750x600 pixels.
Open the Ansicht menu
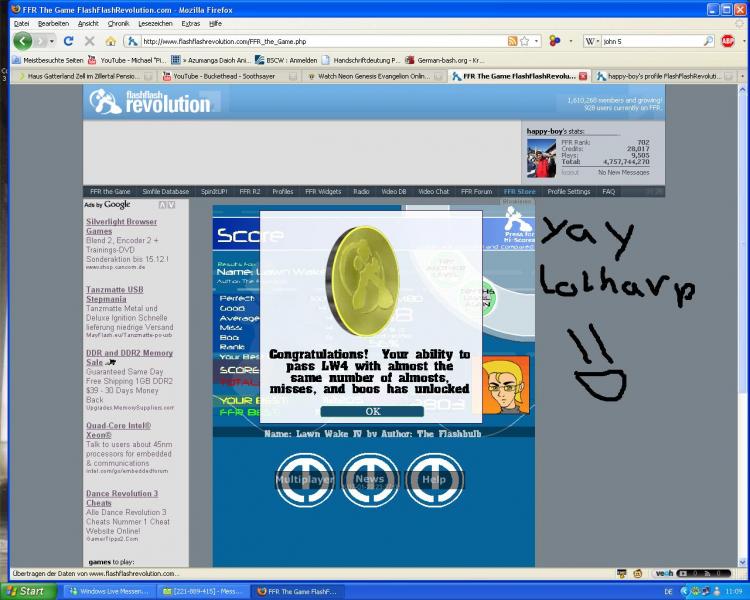(x=88, y=23)
